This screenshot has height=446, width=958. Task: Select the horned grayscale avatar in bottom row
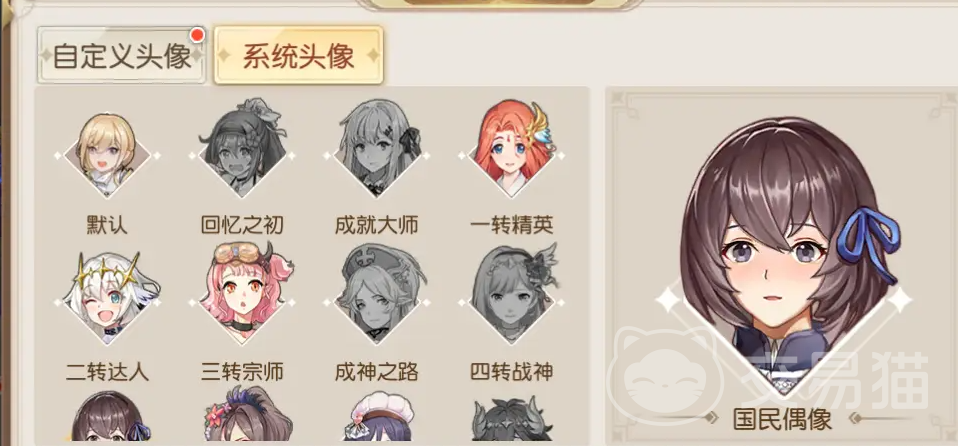(512, 419)
